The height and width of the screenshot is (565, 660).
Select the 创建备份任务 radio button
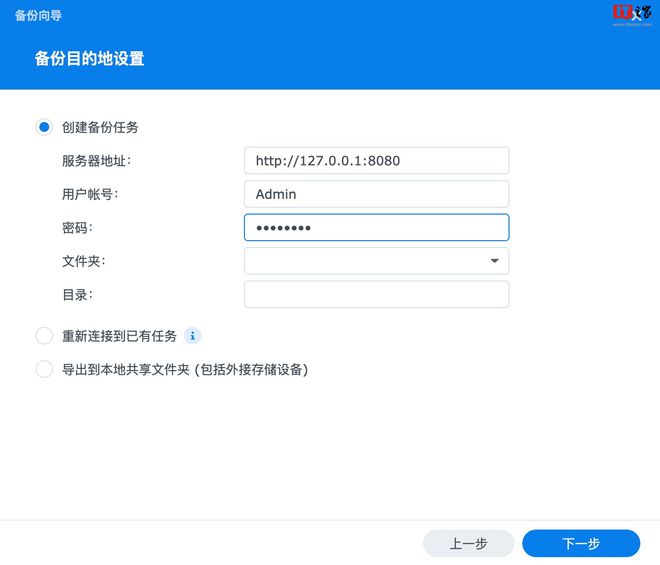44,127
